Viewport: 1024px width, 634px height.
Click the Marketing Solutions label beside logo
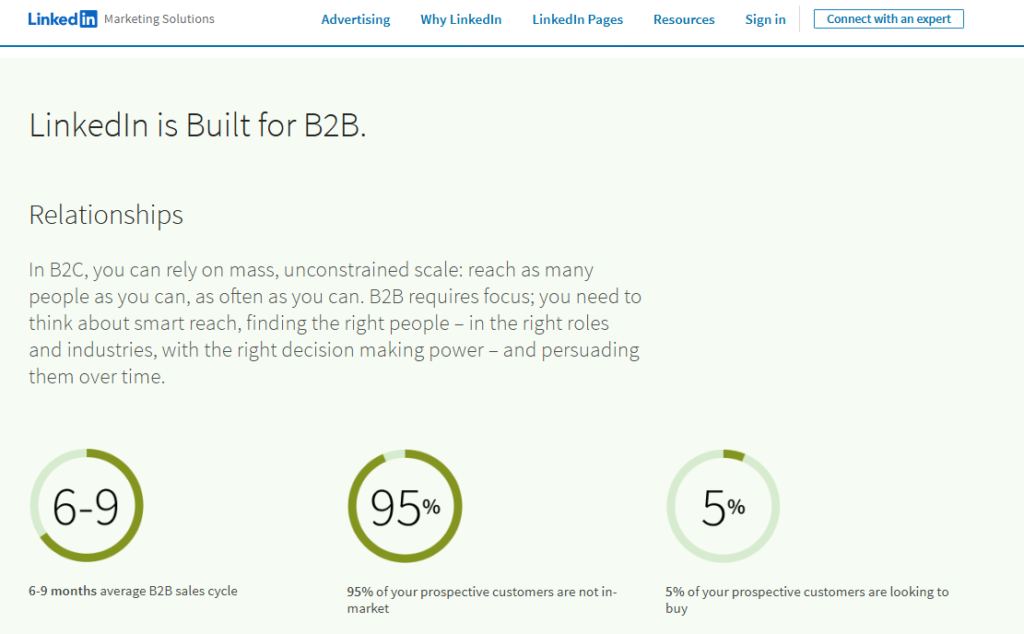point(159,19)
